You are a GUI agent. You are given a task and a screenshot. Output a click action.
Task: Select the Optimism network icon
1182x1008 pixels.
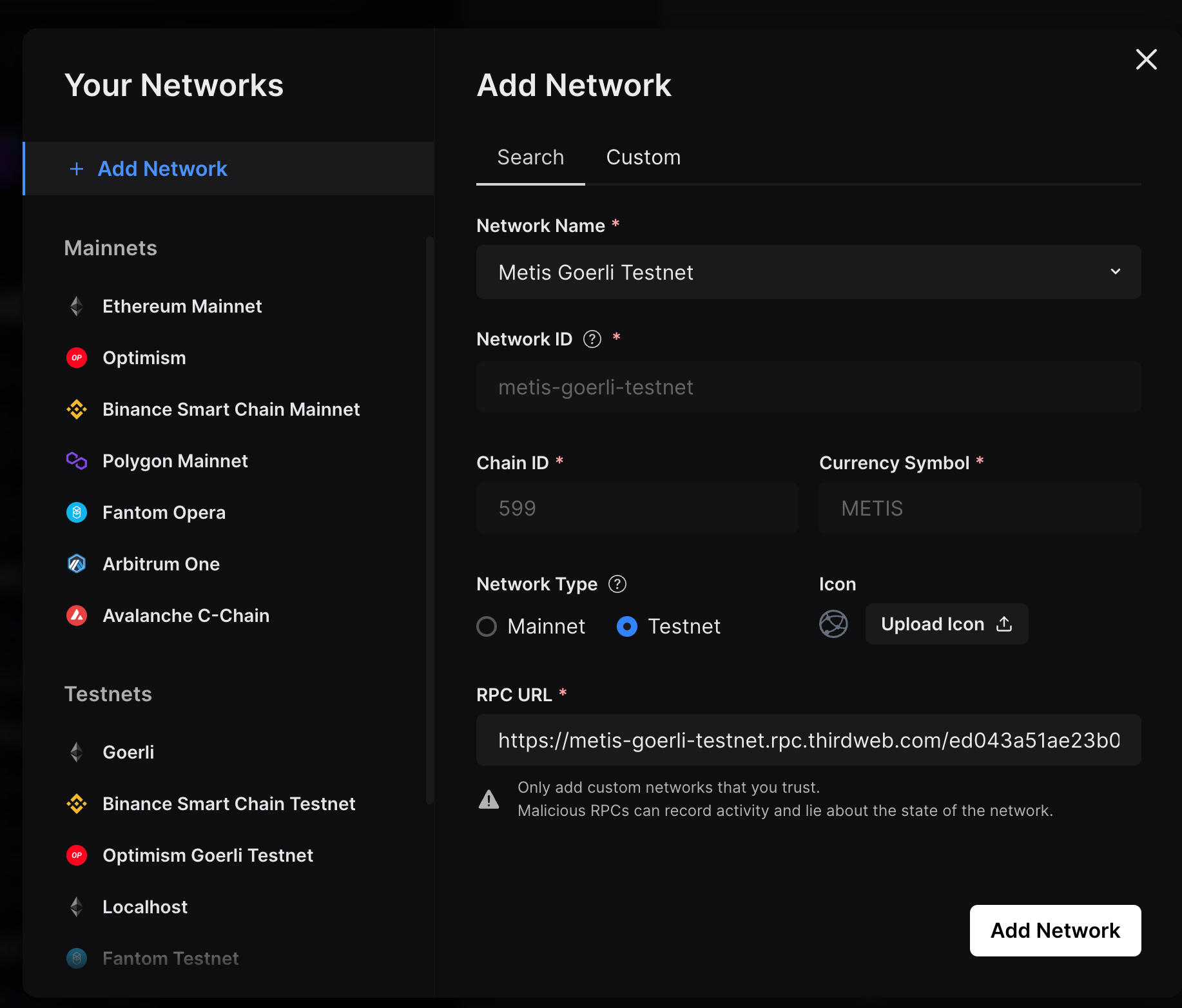coord(77,358)
